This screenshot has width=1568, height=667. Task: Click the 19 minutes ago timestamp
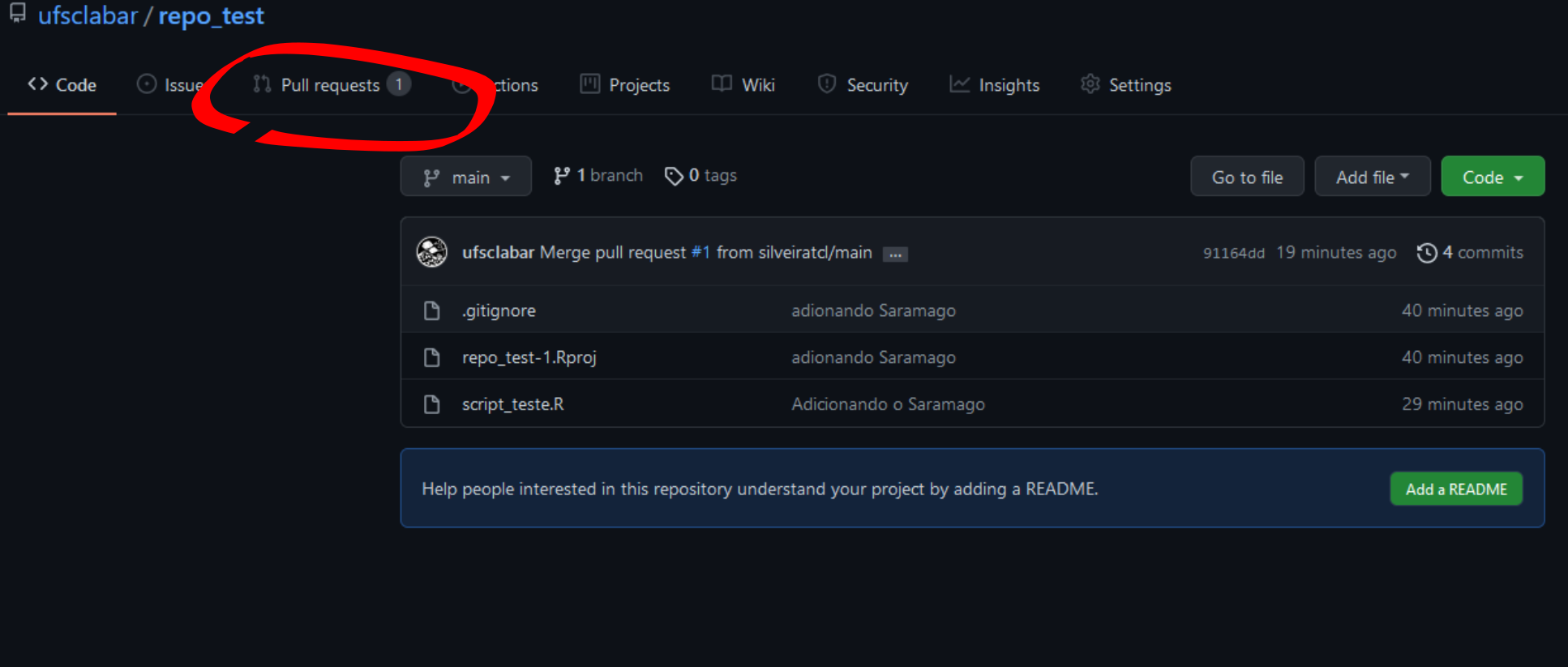pos(1336,252)
